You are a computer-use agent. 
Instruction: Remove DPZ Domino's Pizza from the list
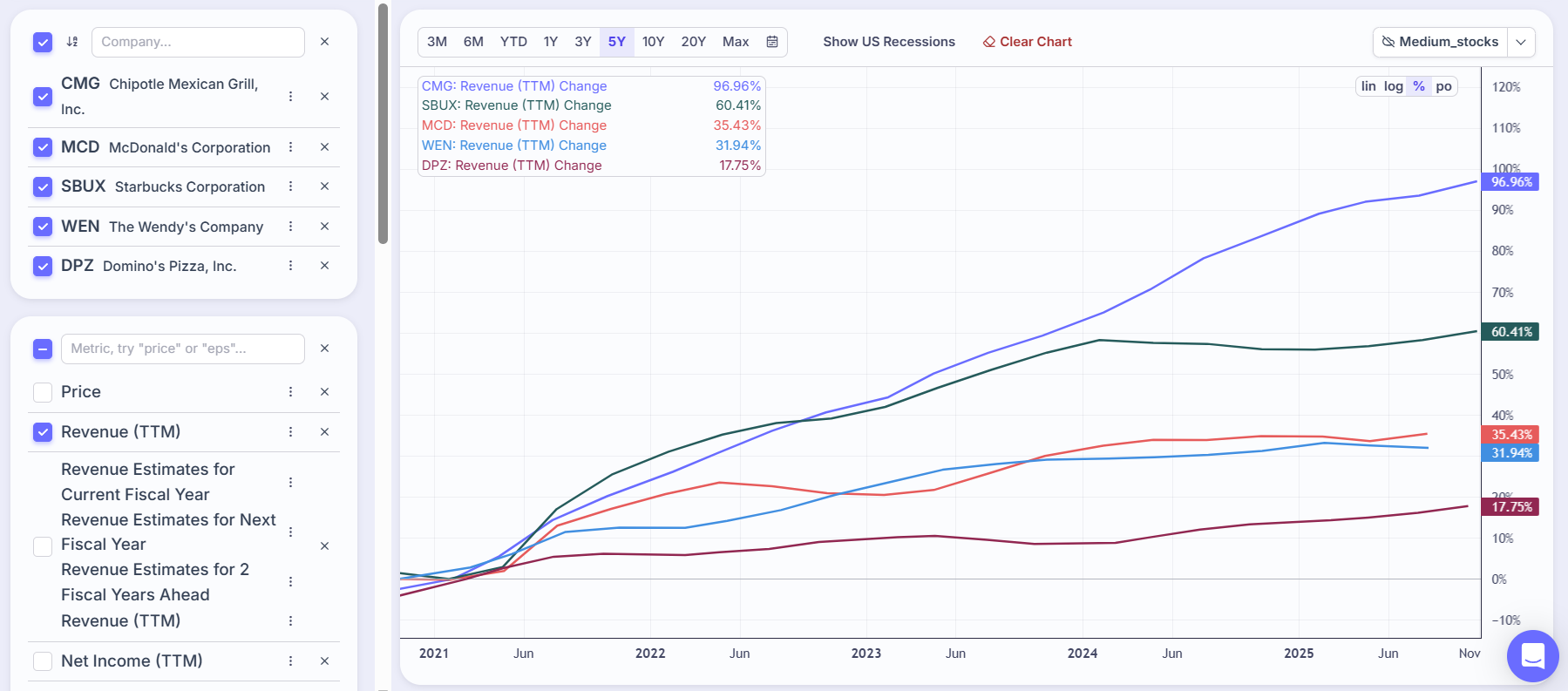tap(324, 266)
